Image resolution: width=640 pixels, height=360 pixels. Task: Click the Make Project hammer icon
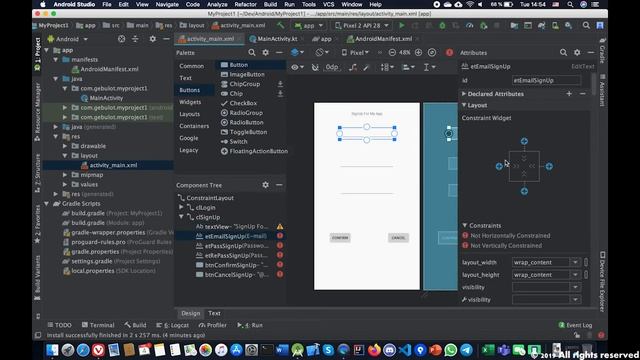(x=280, y=25)
